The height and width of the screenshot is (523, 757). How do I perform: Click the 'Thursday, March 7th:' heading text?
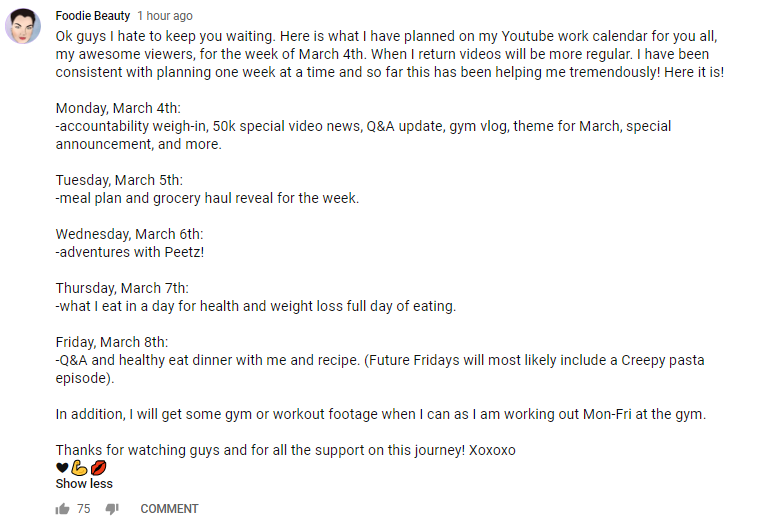[x=122, y=288]
